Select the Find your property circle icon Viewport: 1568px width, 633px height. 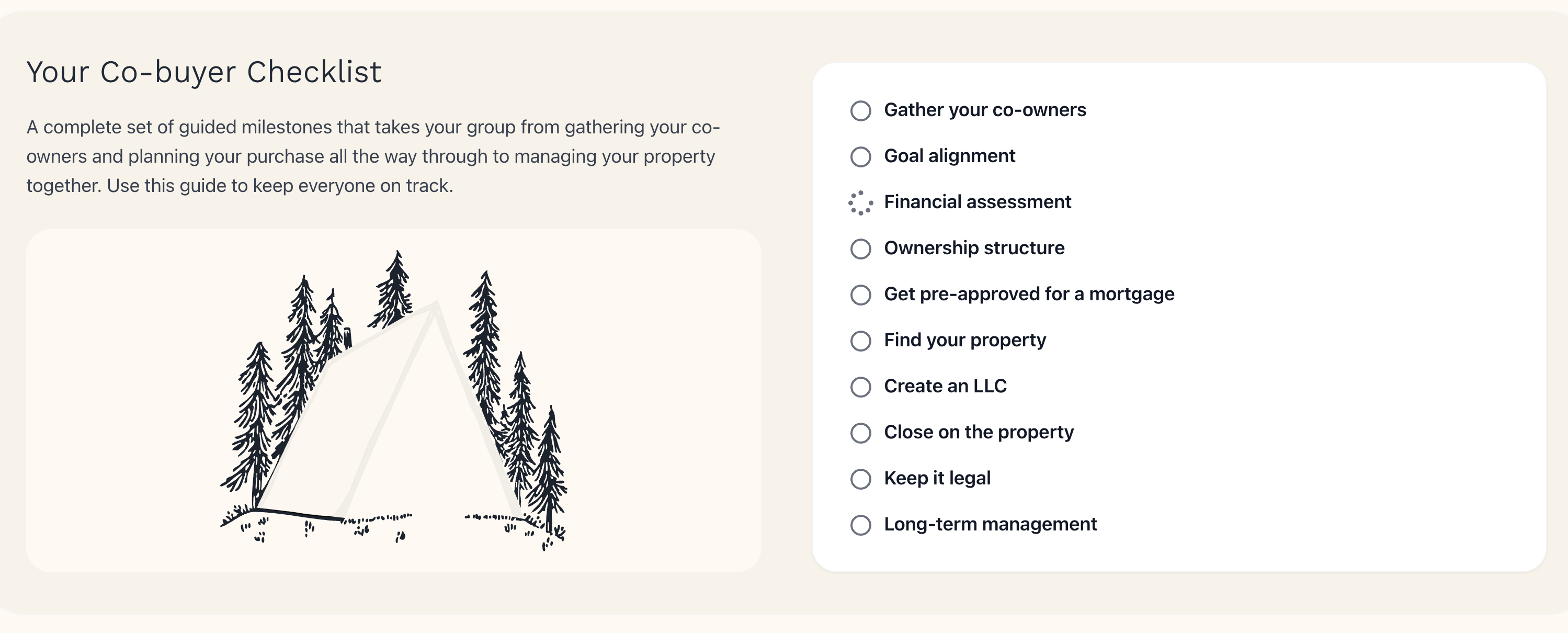[x=860, y=341]
